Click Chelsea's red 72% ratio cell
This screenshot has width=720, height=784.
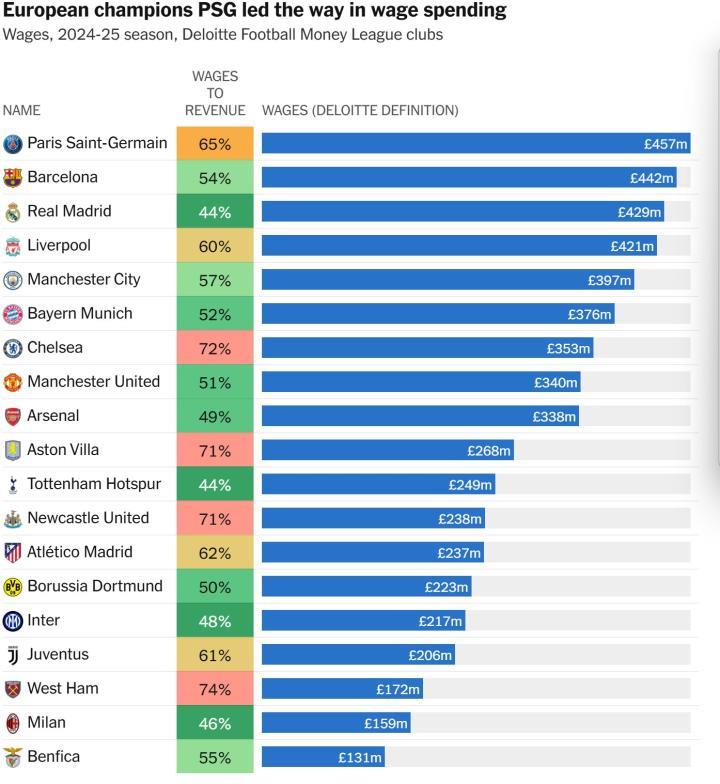tap(215, 348)
